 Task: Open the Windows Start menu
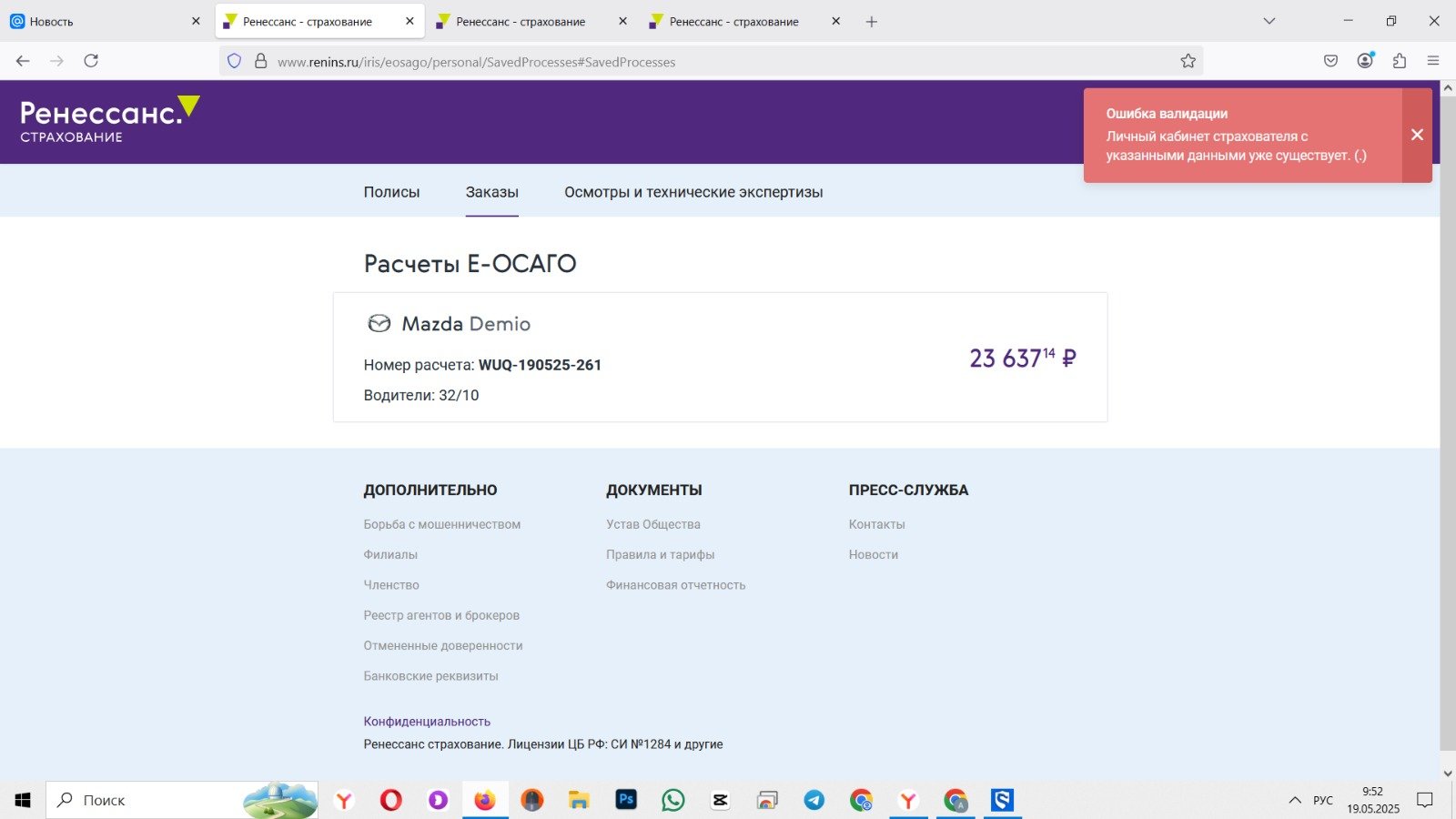click(x=23, y=800)
